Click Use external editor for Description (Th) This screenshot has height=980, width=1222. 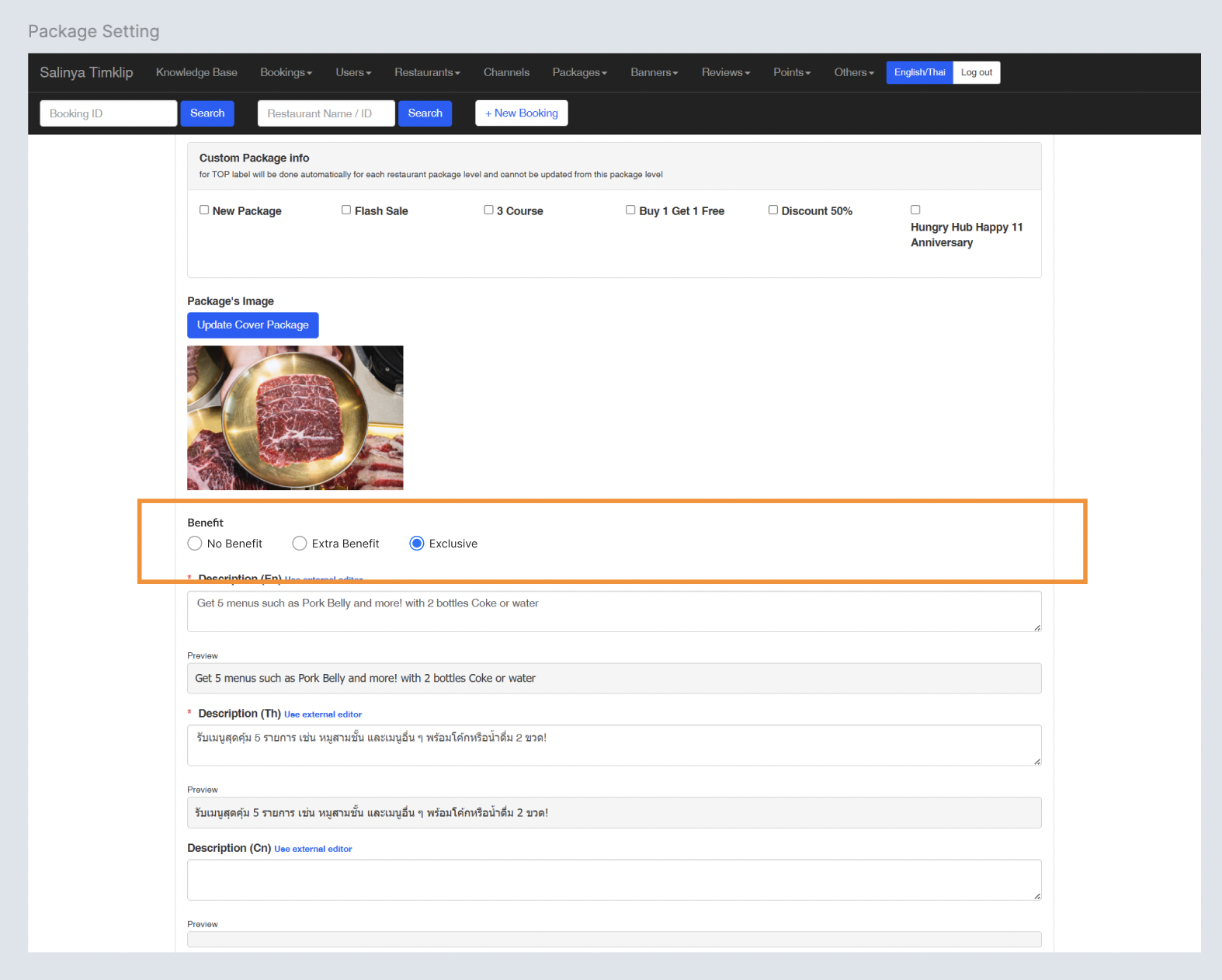(323, 714)
